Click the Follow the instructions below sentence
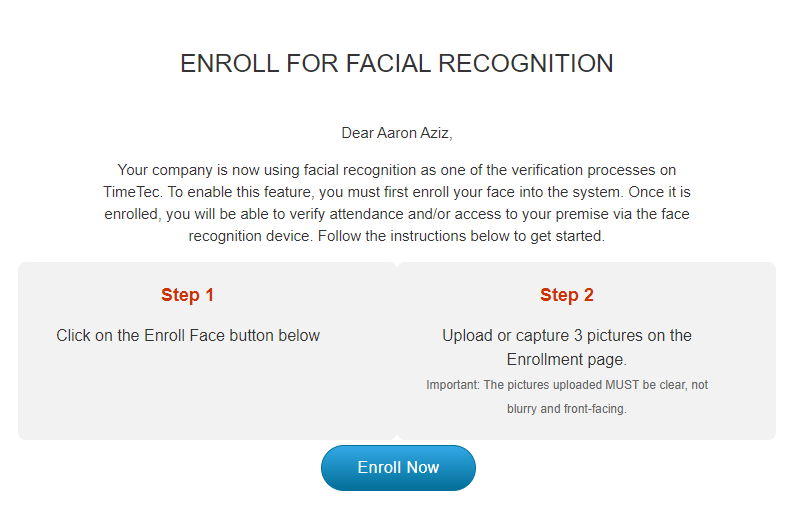 pyautogui.click(x=461, y=236)
